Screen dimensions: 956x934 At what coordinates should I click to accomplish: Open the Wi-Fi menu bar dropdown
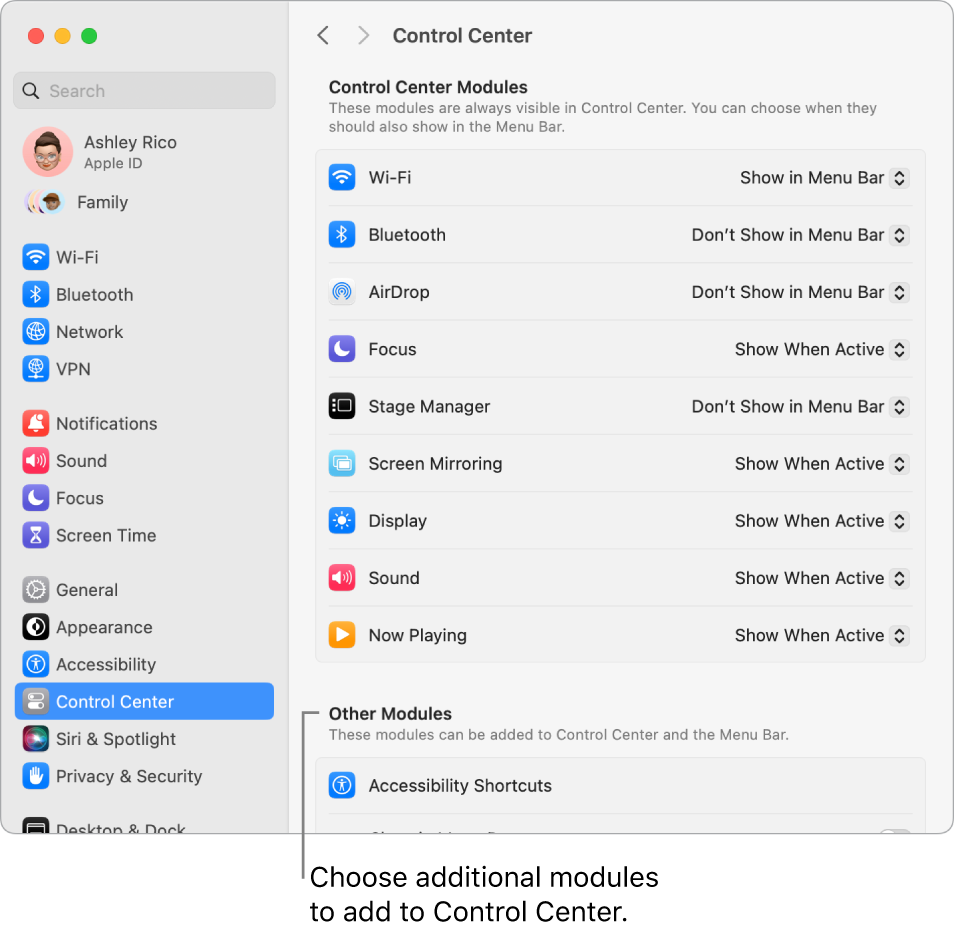coord(822,177)
